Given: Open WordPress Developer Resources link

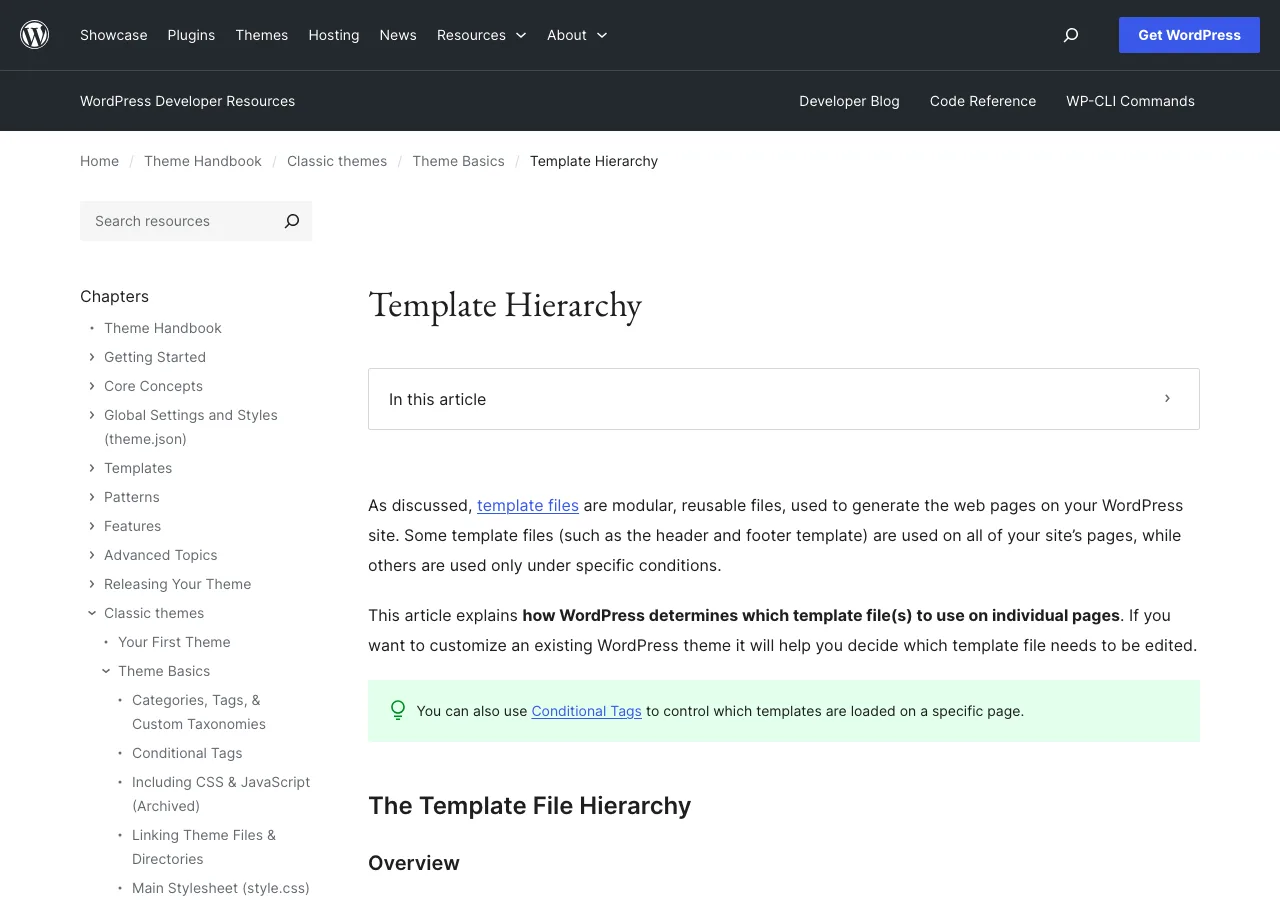Looking at the screenshot, I should point(188,101).
